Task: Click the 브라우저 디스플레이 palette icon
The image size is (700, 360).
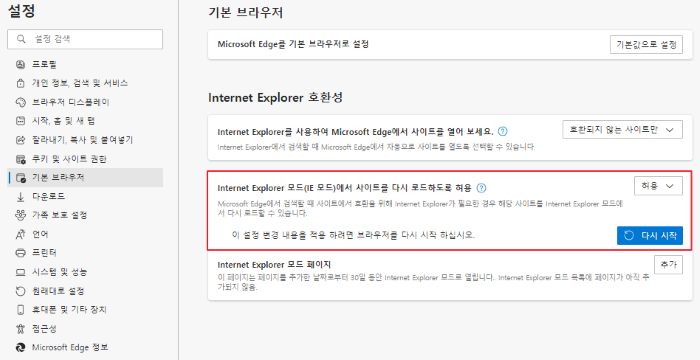Action: 21,102
